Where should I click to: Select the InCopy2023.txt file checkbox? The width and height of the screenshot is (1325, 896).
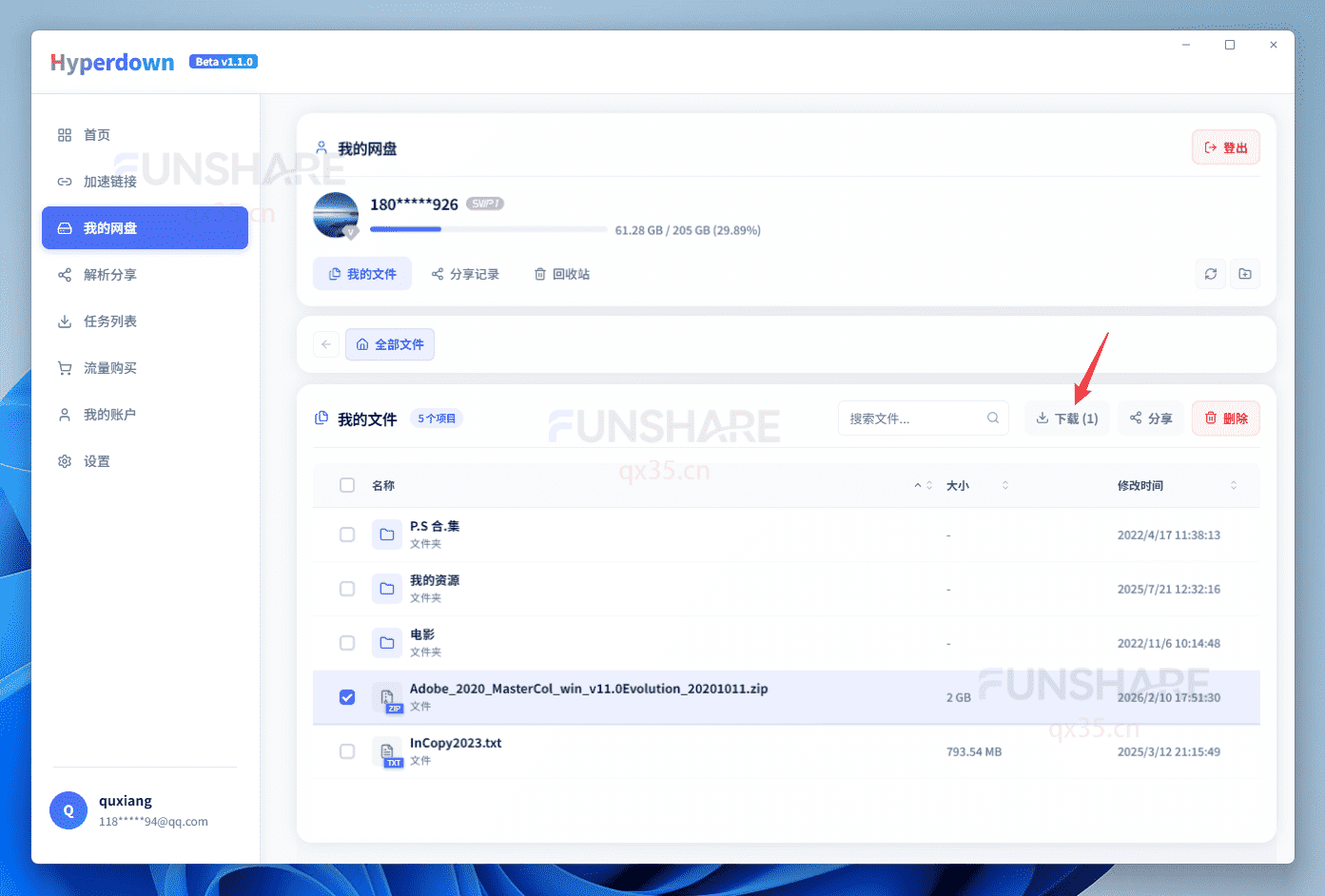(347, 751)
